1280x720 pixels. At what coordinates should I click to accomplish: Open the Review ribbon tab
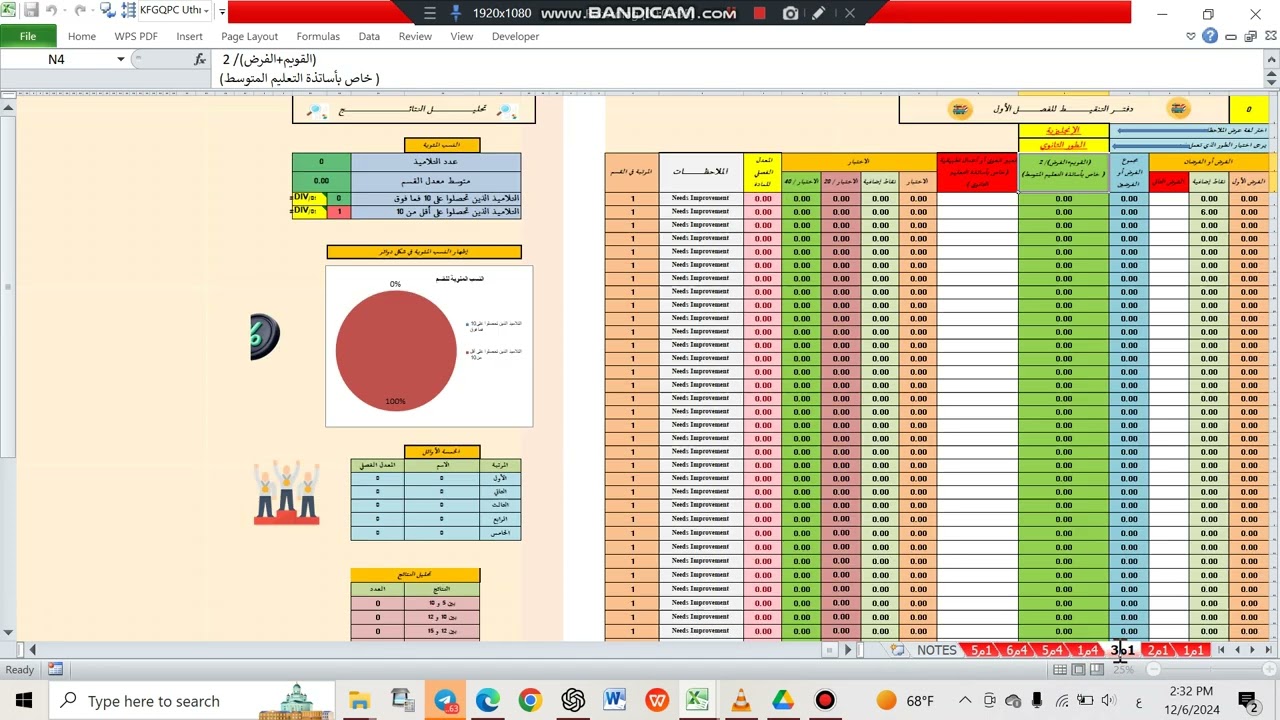415,36
